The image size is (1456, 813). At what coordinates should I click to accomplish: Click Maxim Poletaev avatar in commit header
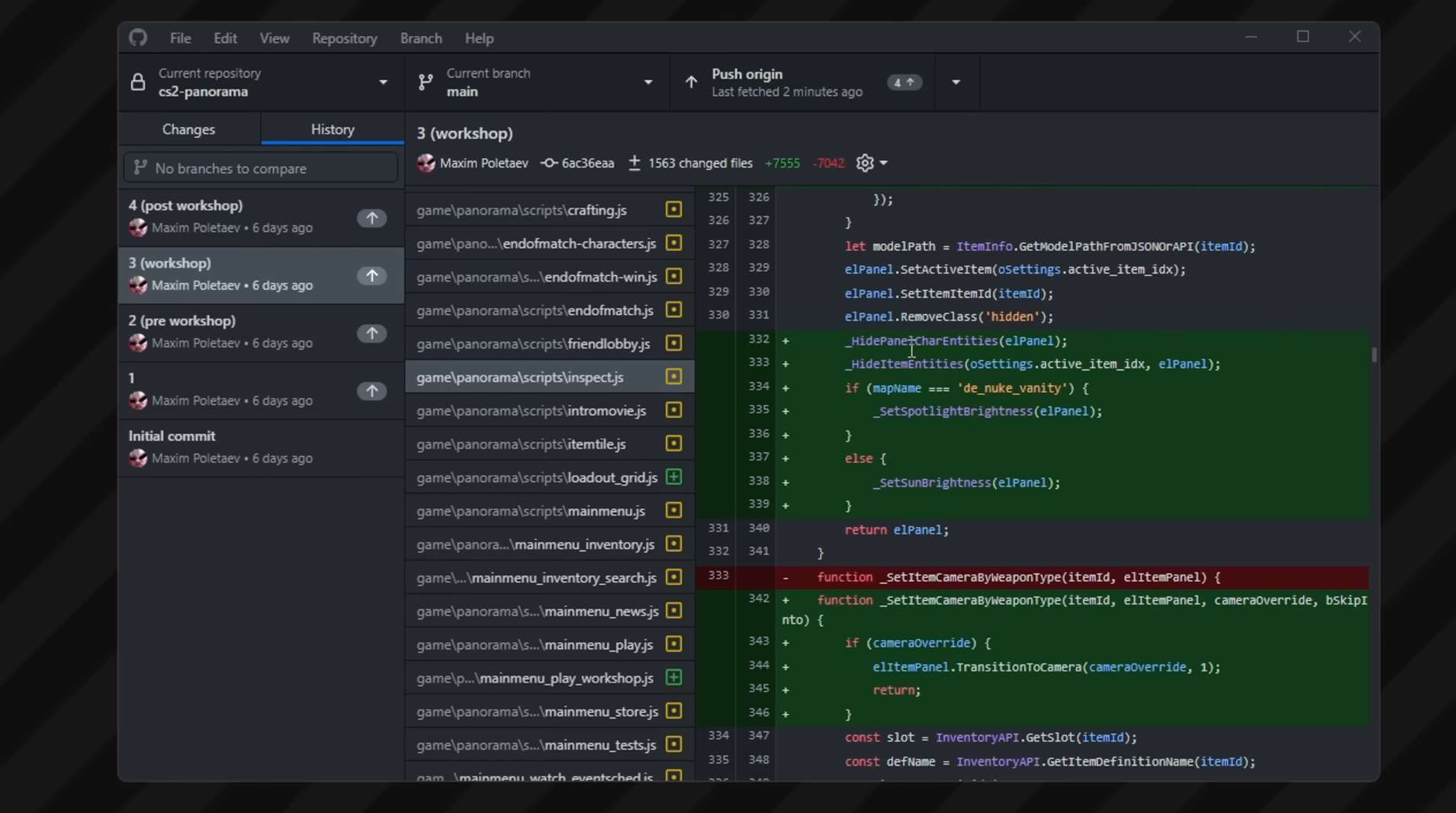tap(426, 163)
